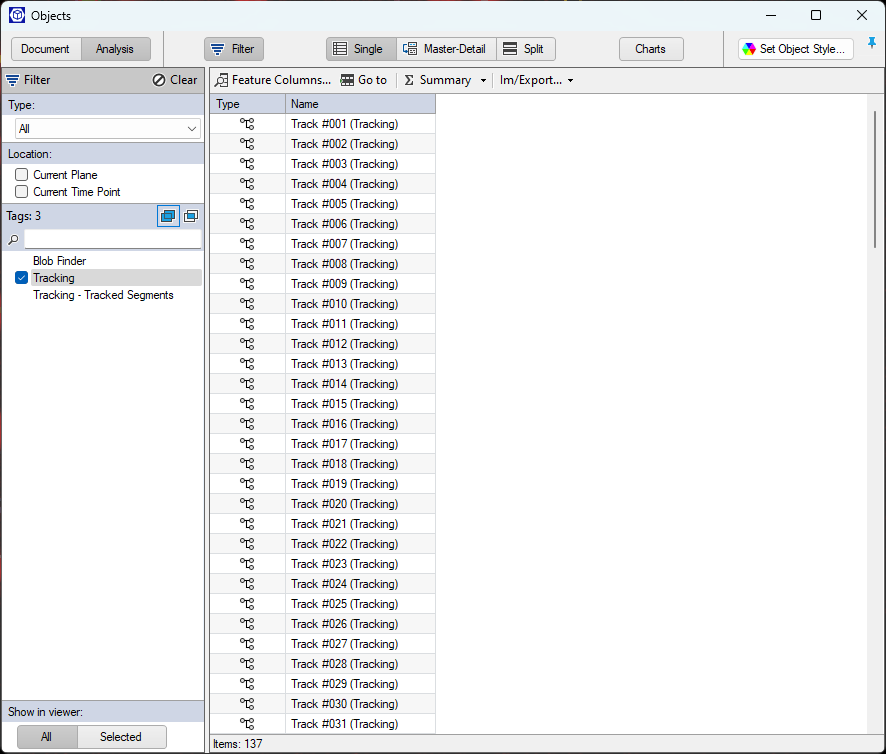Switch Show in viewer to Selected
Screen dimensions: 886x754
coord(121,737)
